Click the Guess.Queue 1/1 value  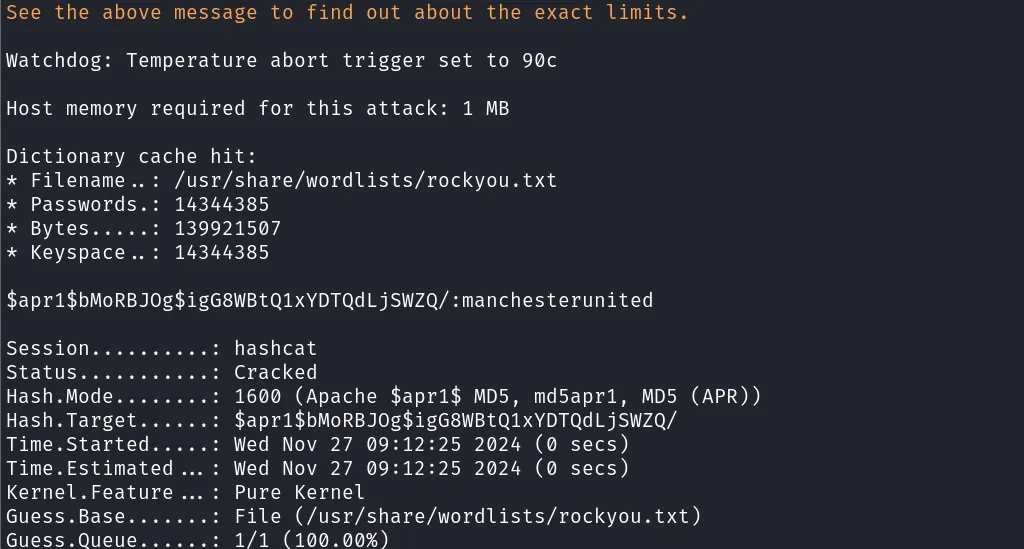pos(251,541)
